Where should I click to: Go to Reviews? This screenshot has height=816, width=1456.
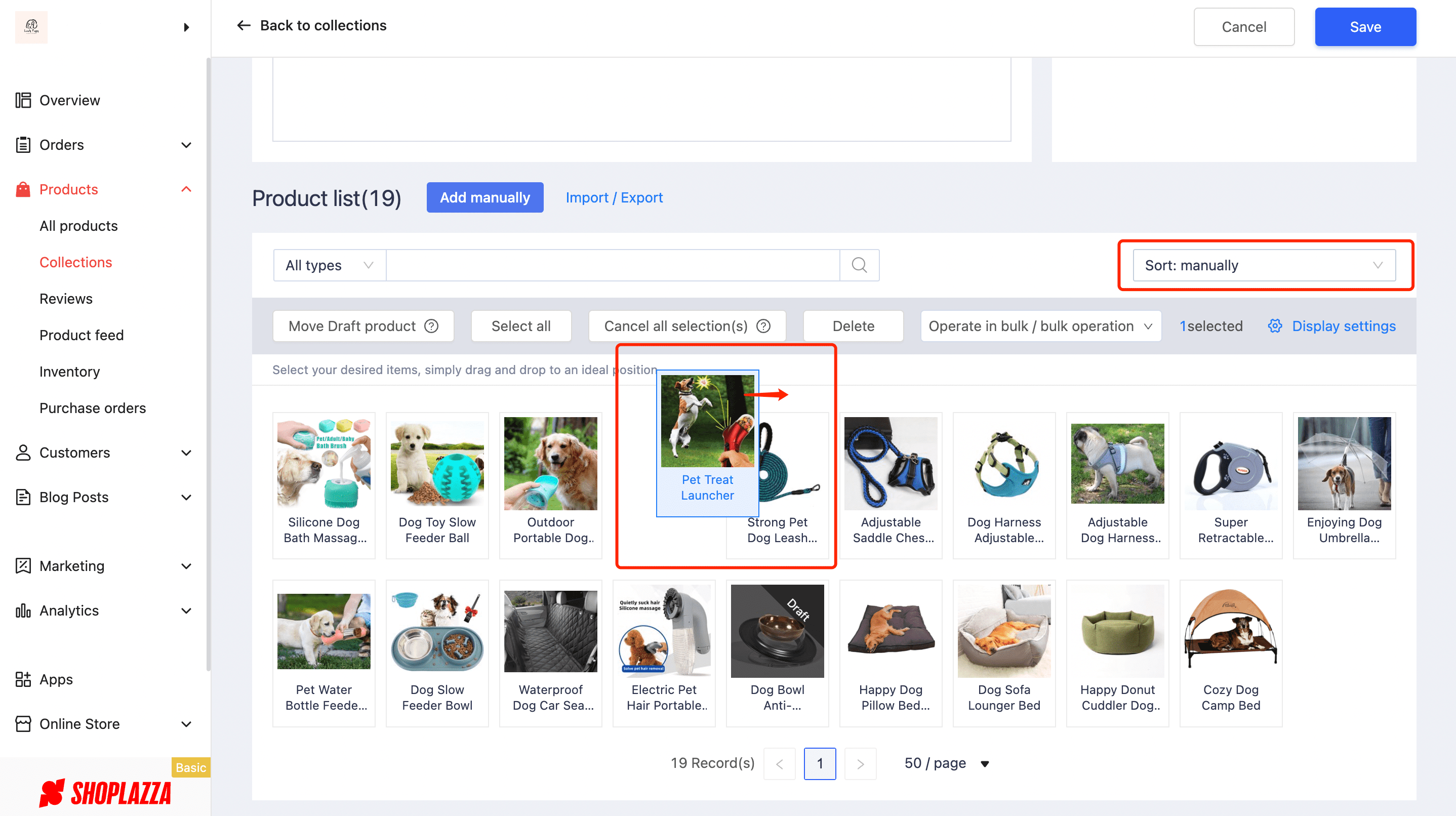pyautogui.click(x=66, y=299)
